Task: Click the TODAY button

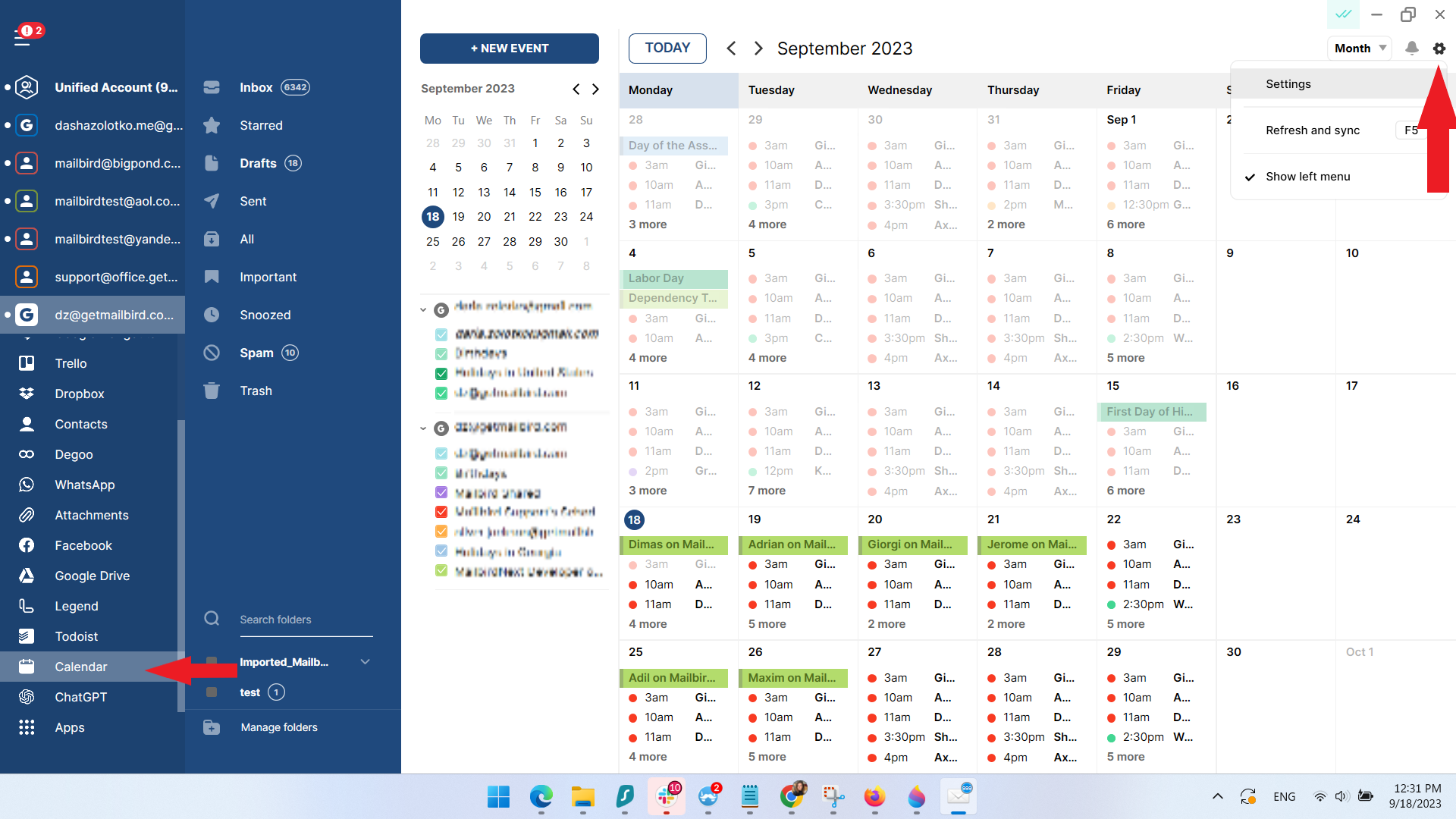Action: click(667, 48)
